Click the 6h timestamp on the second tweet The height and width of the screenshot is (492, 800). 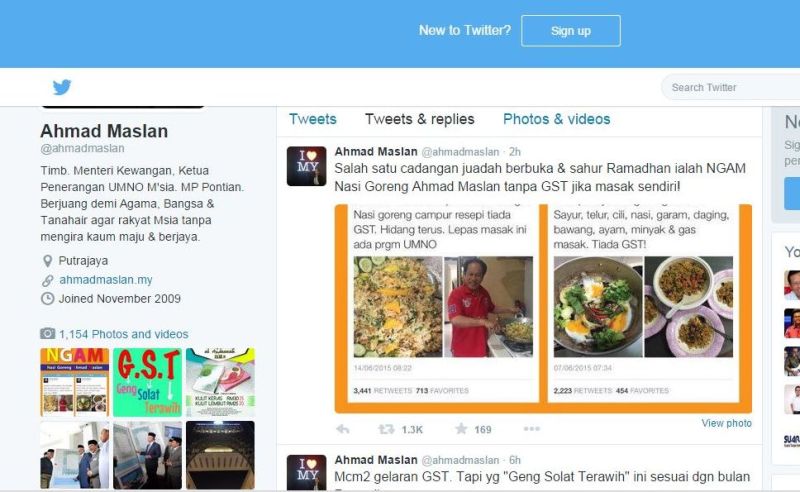point(515,460)
